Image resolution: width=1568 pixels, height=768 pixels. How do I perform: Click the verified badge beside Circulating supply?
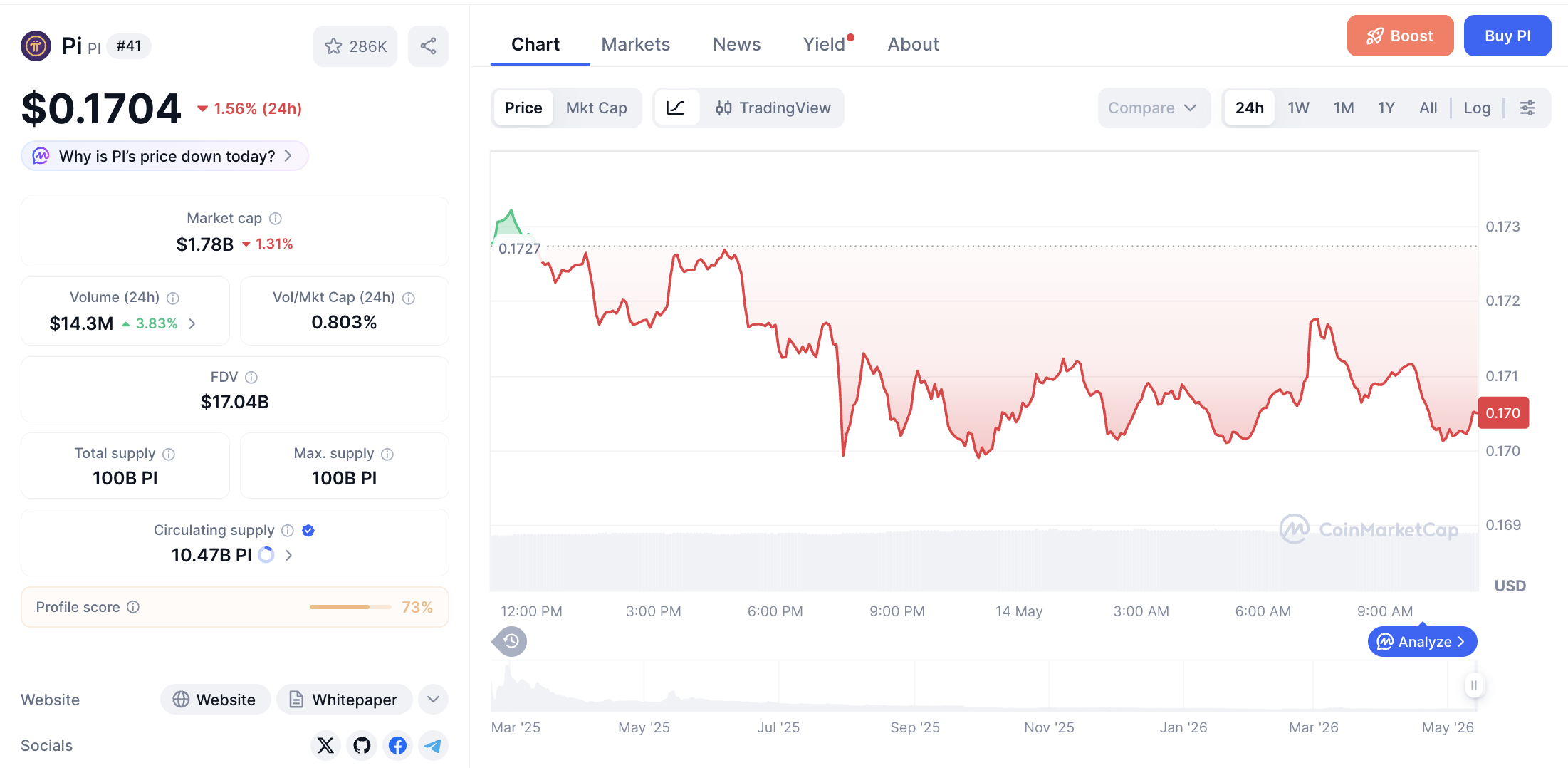coord(308,530)
